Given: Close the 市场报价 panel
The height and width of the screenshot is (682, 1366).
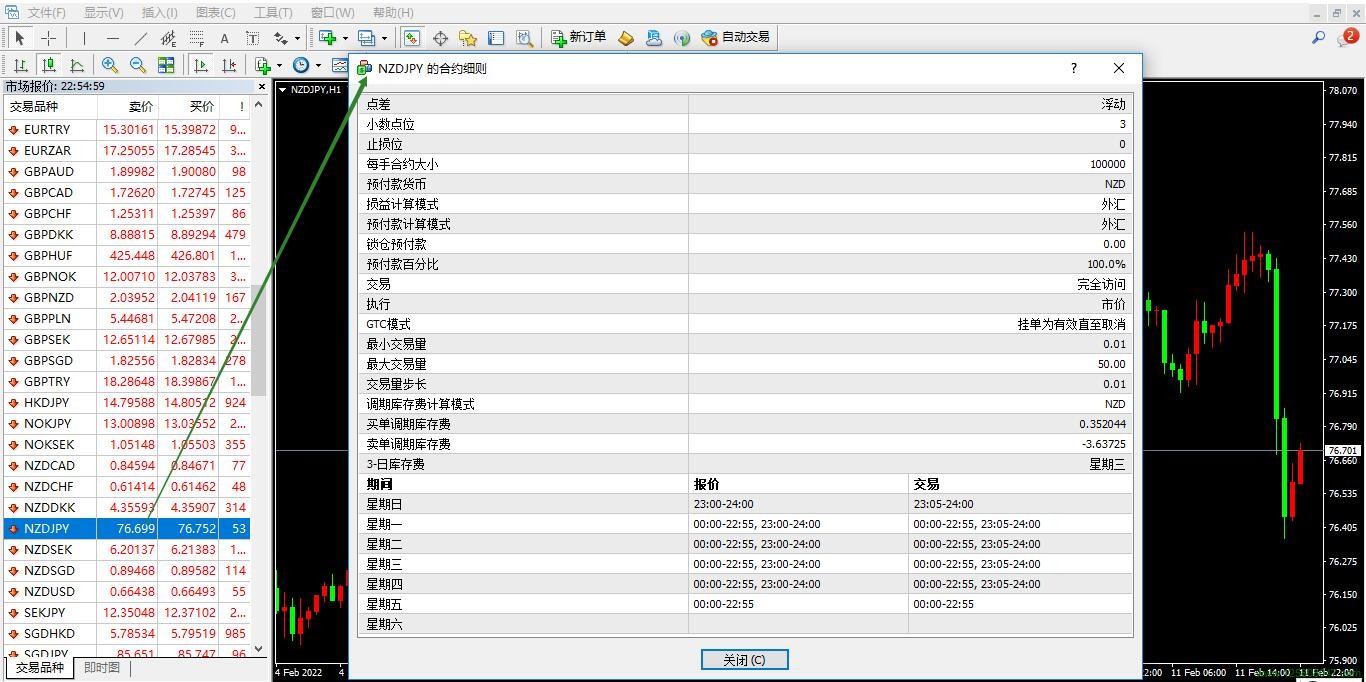Looking at the screenshot, I should tap(262, 87).
